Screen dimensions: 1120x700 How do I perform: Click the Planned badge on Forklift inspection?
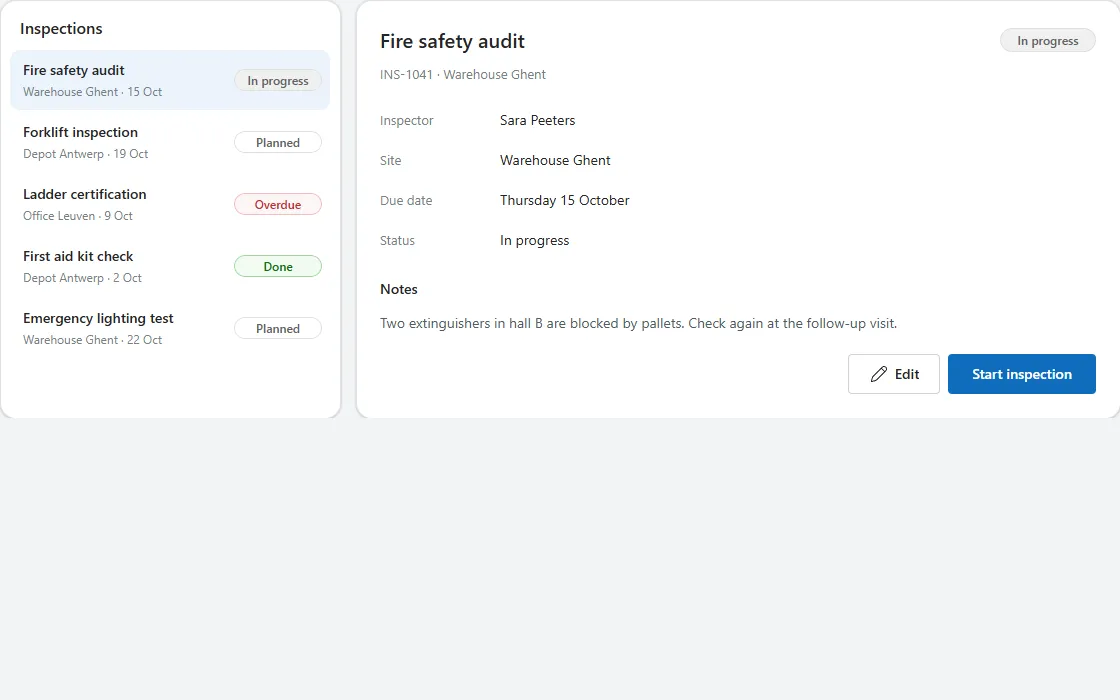tap(278, 142)
